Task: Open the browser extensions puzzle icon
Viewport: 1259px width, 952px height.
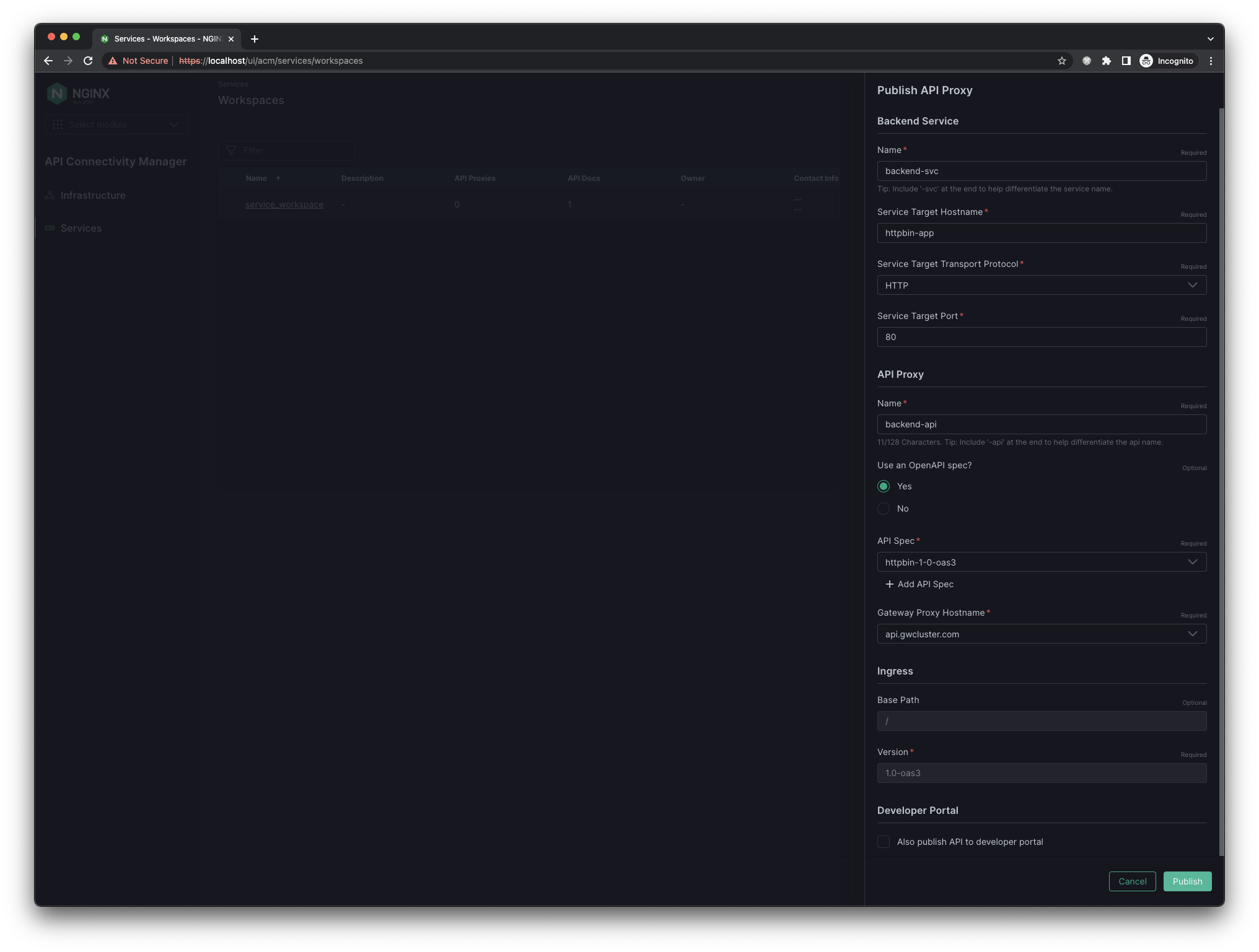Action: (x=1107, y=61)
